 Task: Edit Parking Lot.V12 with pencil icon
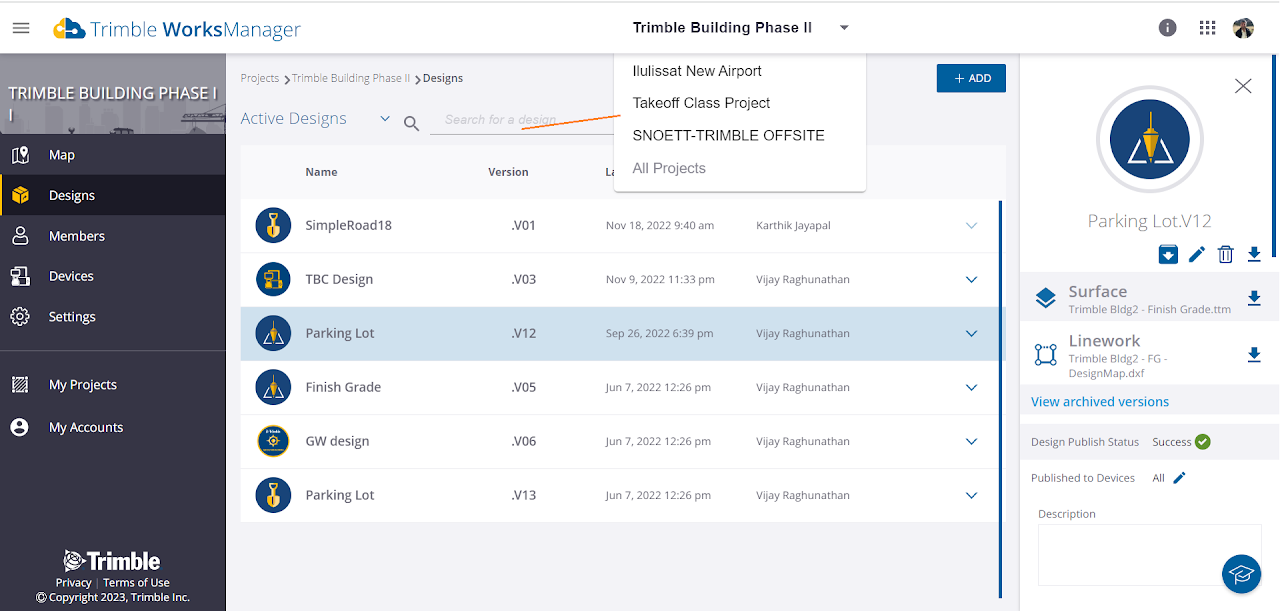tap(1197, 254)
